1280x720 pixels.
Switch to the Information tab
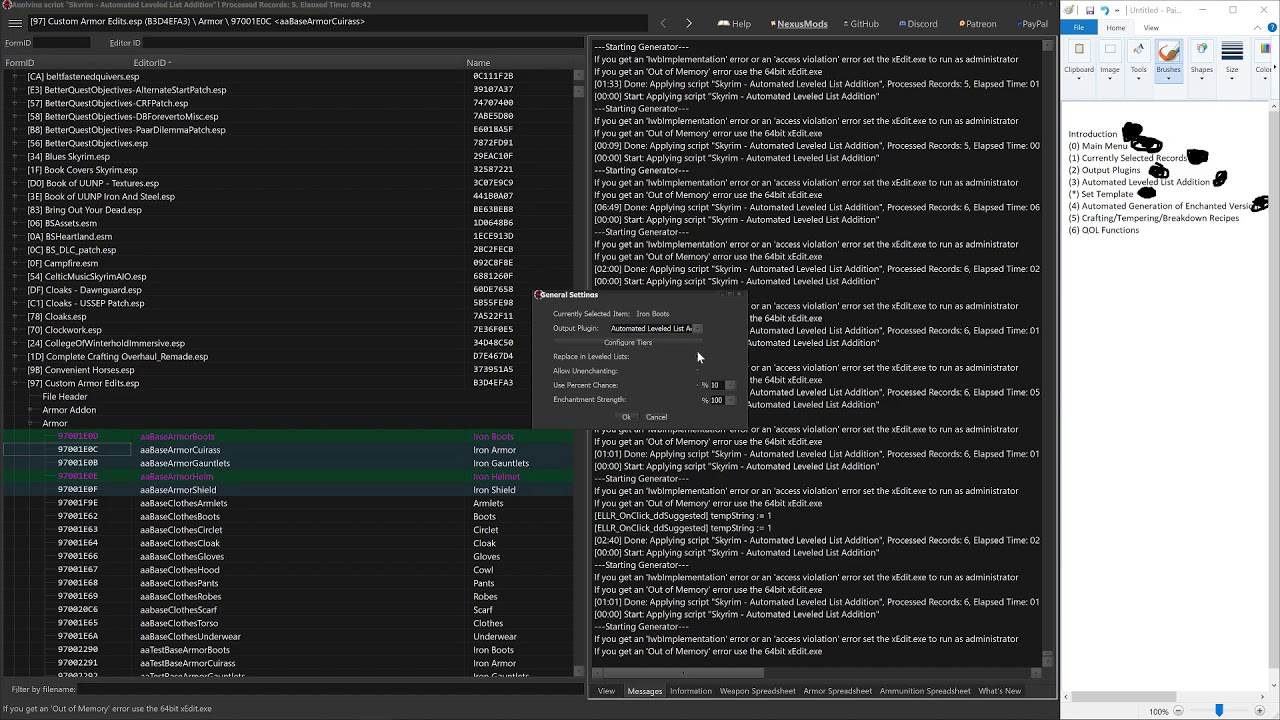(x=691, y=691)
